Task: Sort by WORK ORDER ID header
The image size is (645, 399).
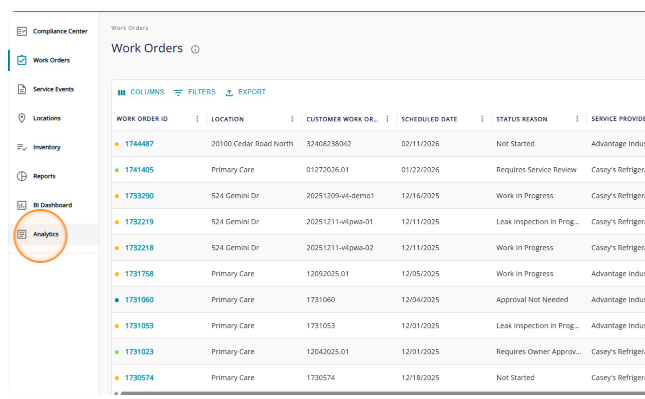Action: point(142,119)
